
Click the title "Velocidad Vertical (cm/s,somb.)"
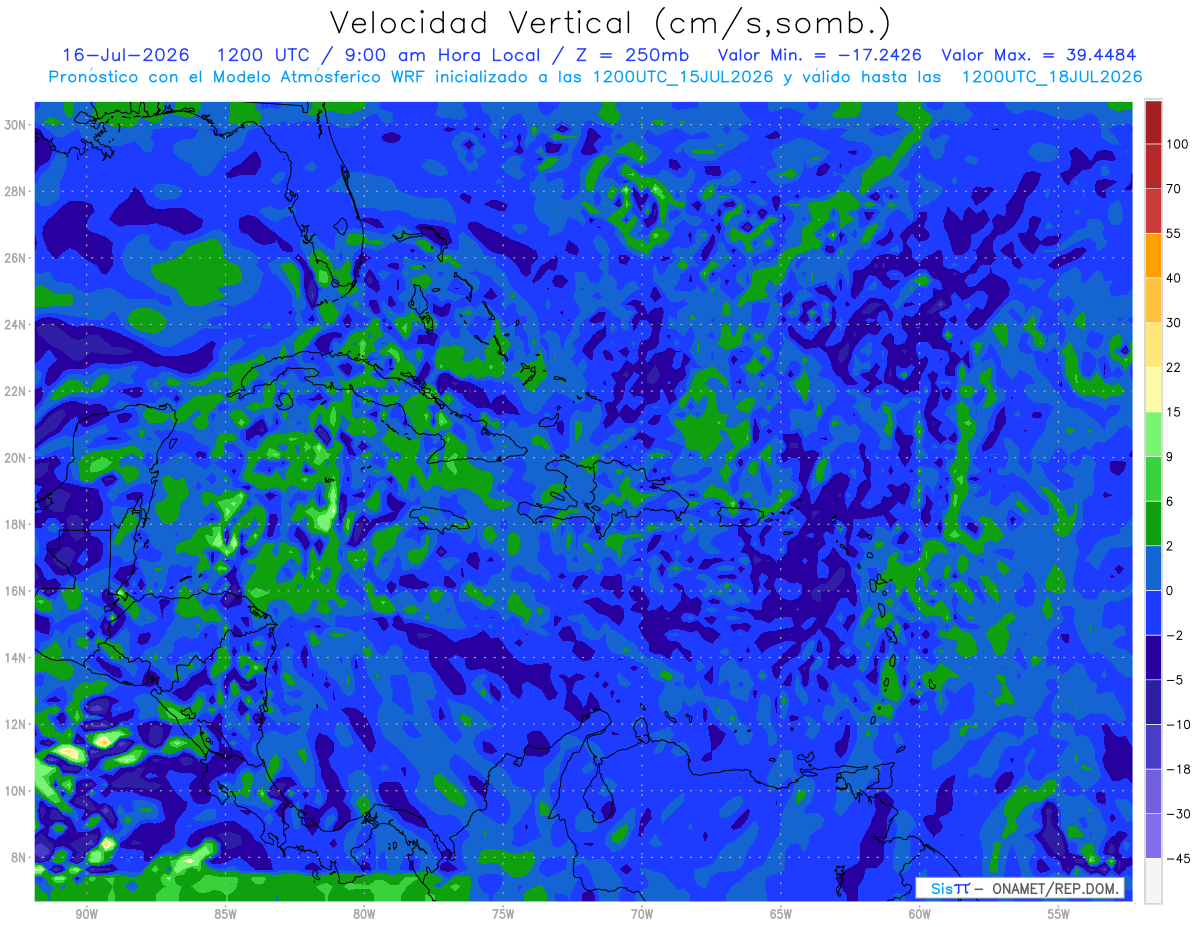pyautogui.click(x=610, y=23)
